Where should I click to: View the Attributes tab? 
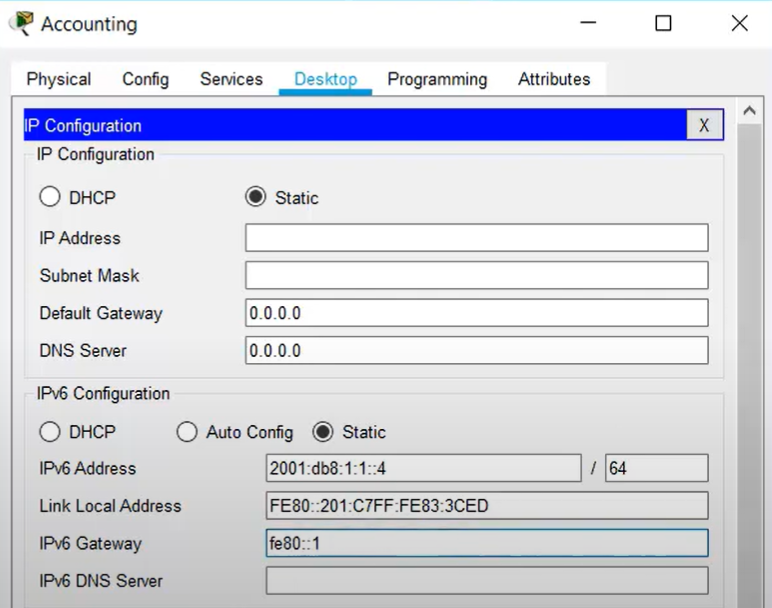point(554,79)
